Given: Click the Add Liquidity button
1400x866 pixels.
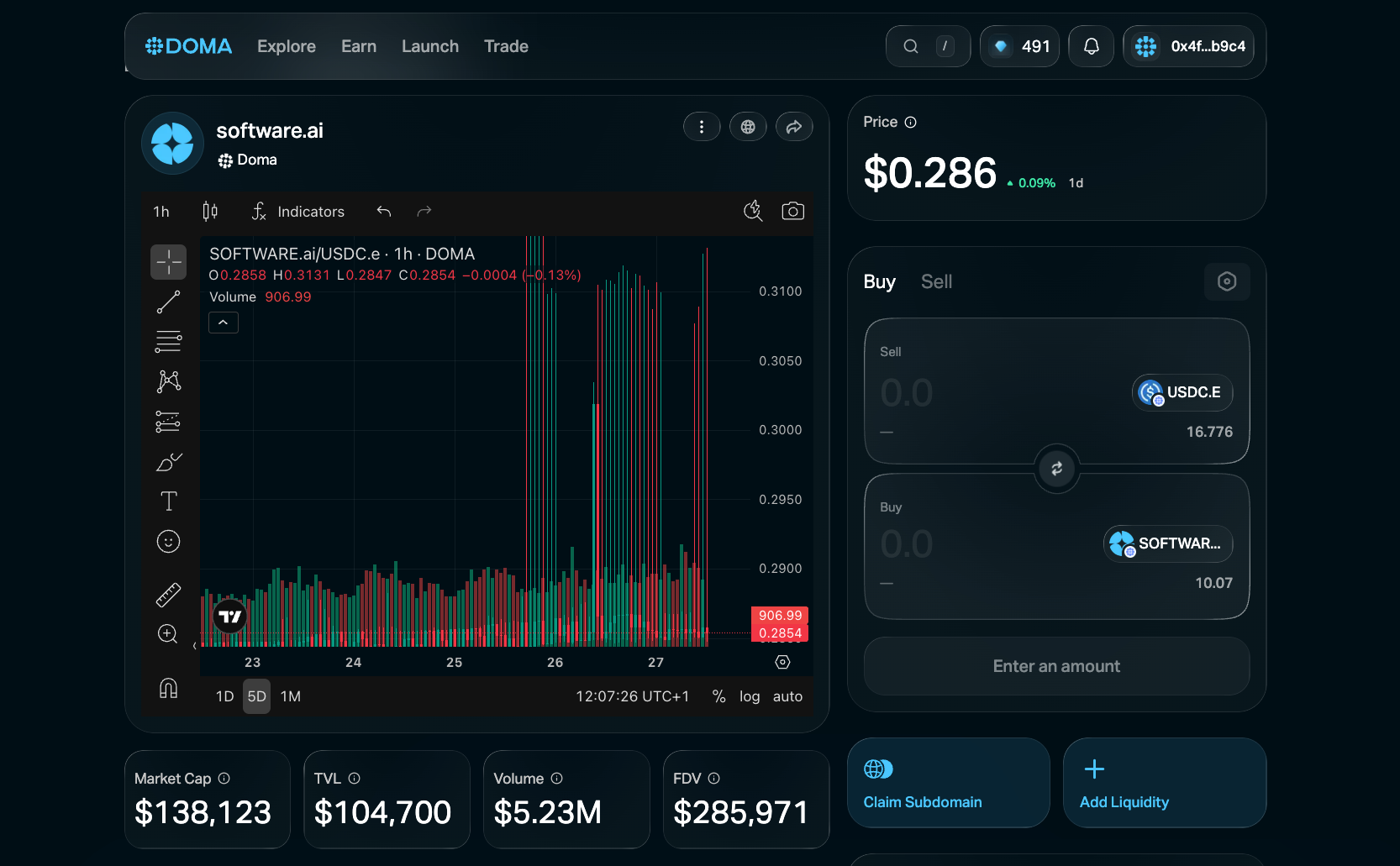Looking at the screenshot, I should pyautogui.click(x=1164, y=783).
